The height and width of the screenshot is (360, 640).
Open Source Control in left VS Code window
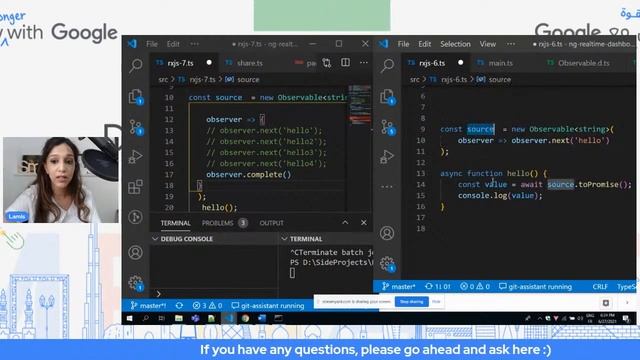[136, 127]
